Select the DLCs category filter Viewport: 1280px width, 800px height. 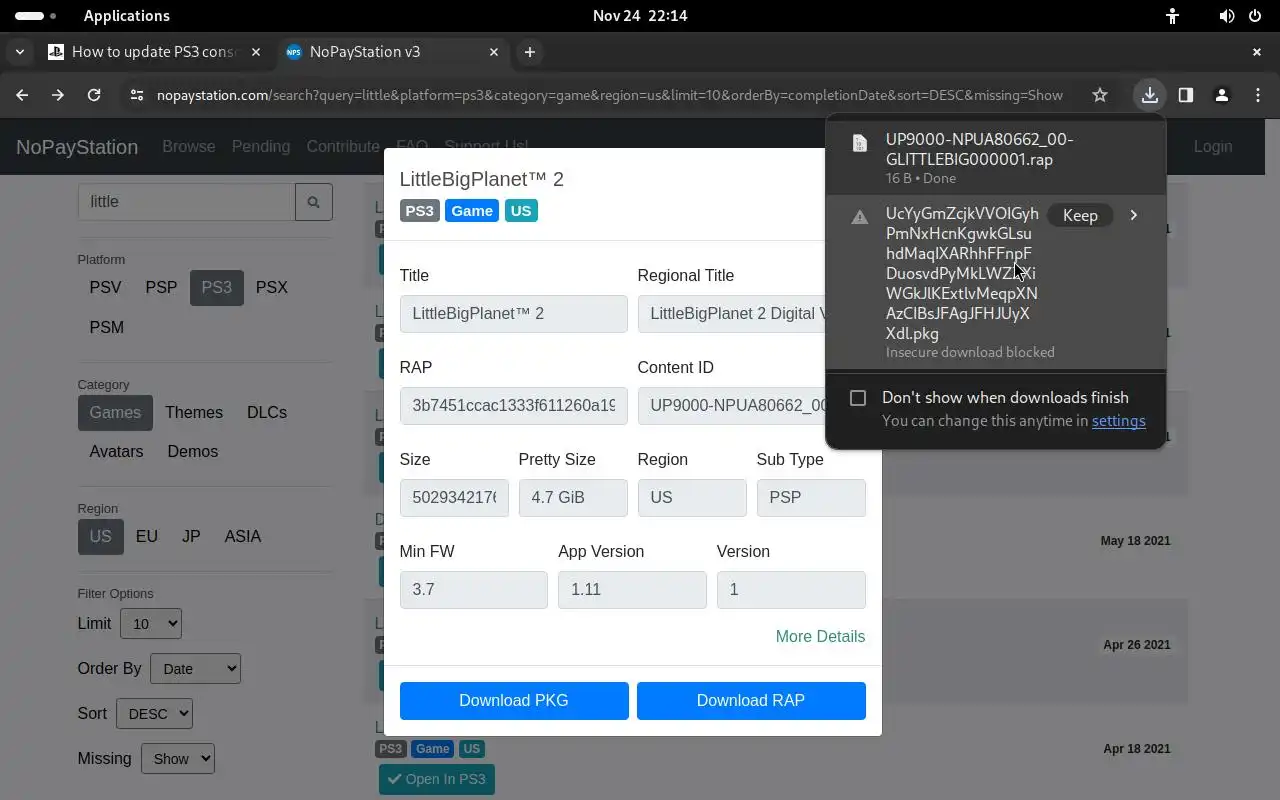pos(267,413)
